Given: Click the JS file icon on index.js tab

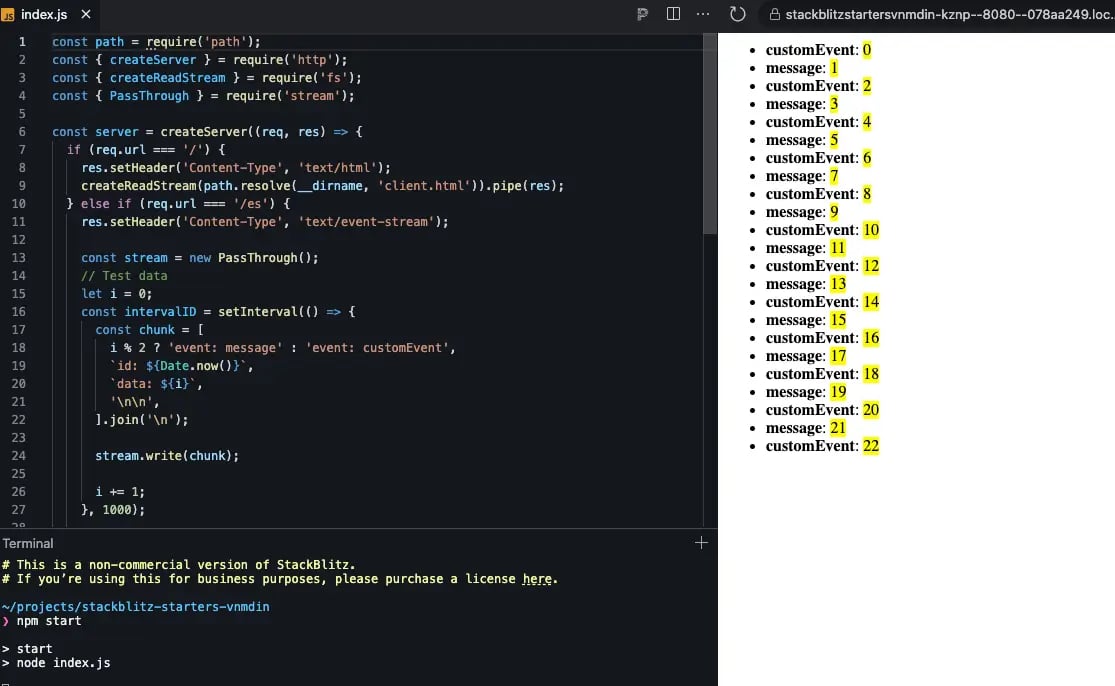Looking at the screenshot, I should point(8,15).
